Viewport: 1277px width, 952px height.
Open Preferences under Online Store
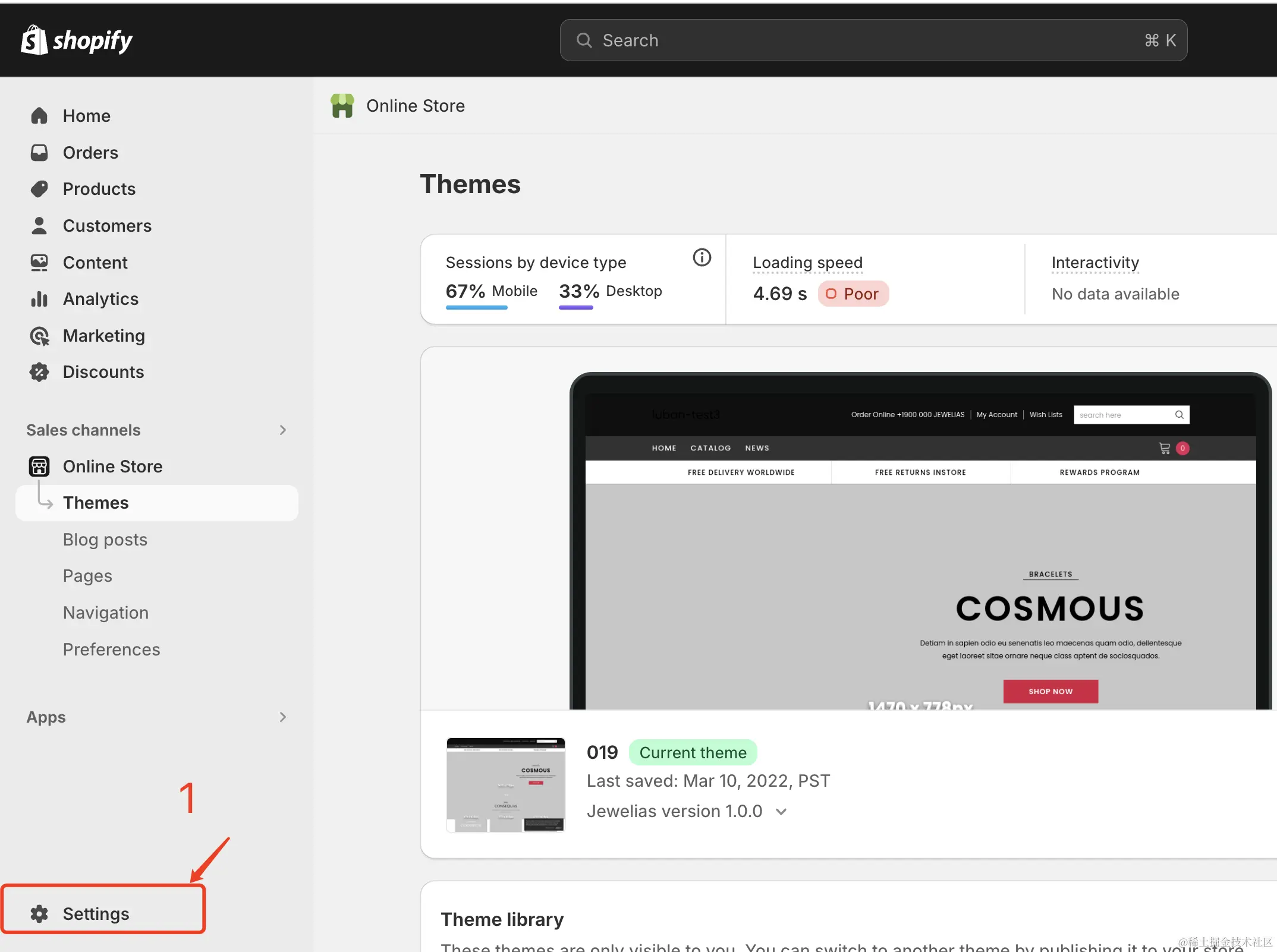pos(112,650)
